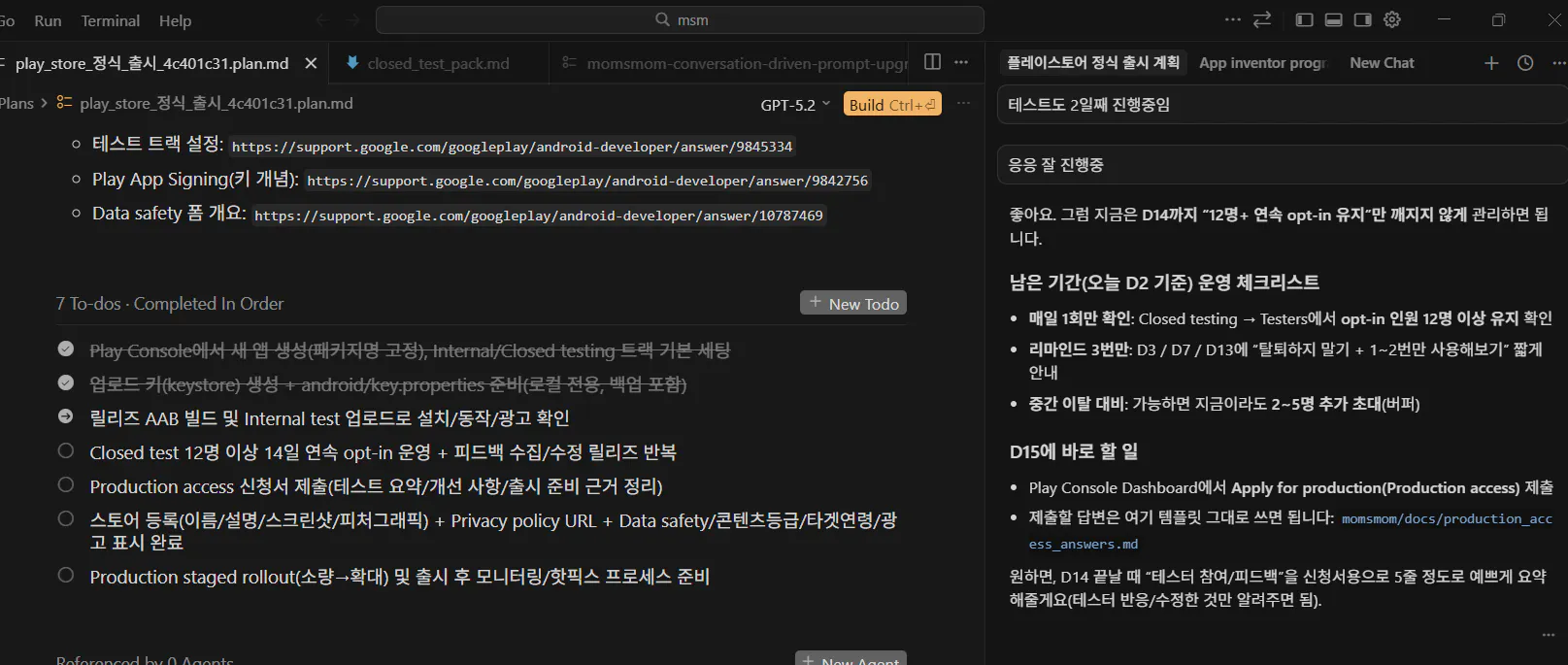1568x665 pixels.
Task: Click the breadcrumb plan file icon
Action: click(x=64, y=103)
